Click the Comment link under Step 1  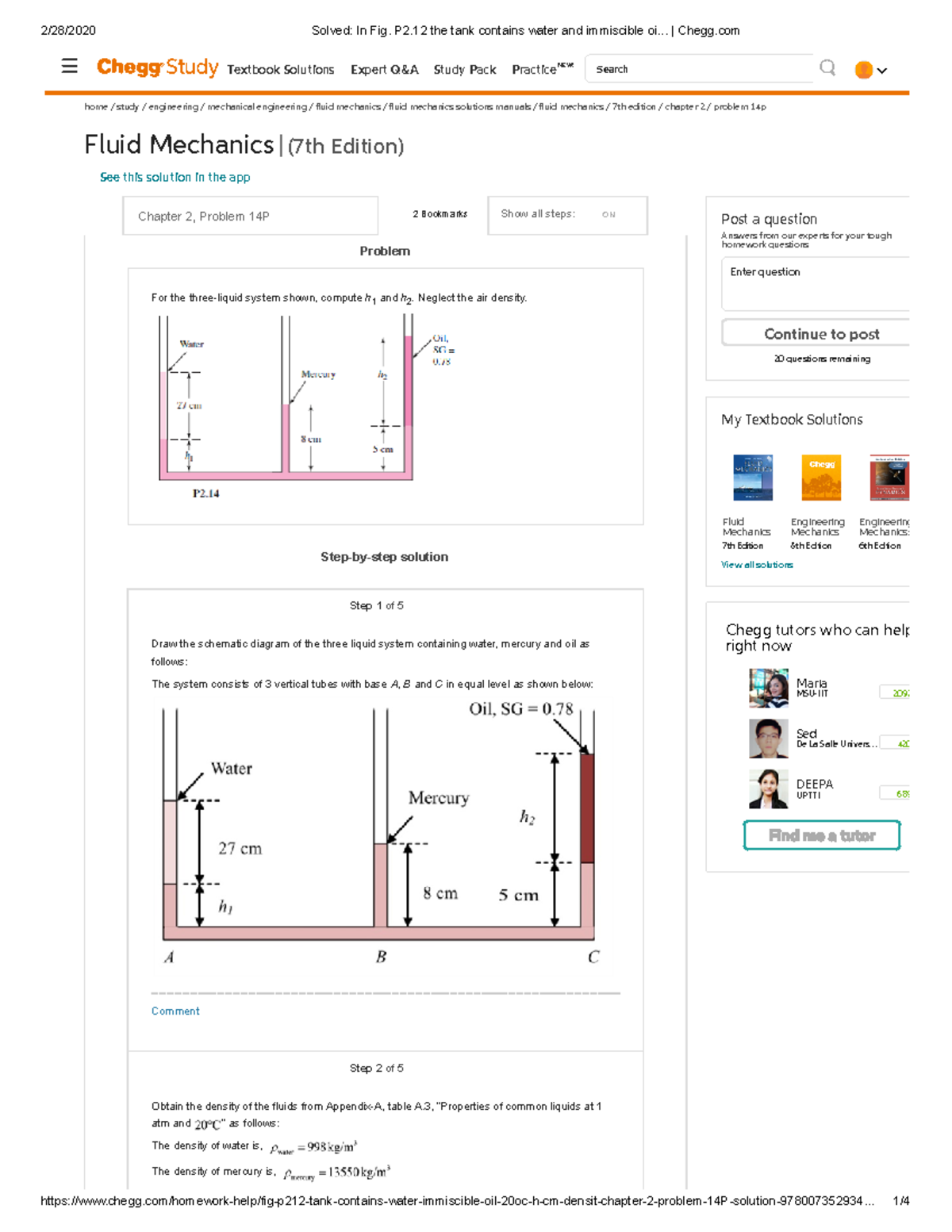tap(175, 1011)
